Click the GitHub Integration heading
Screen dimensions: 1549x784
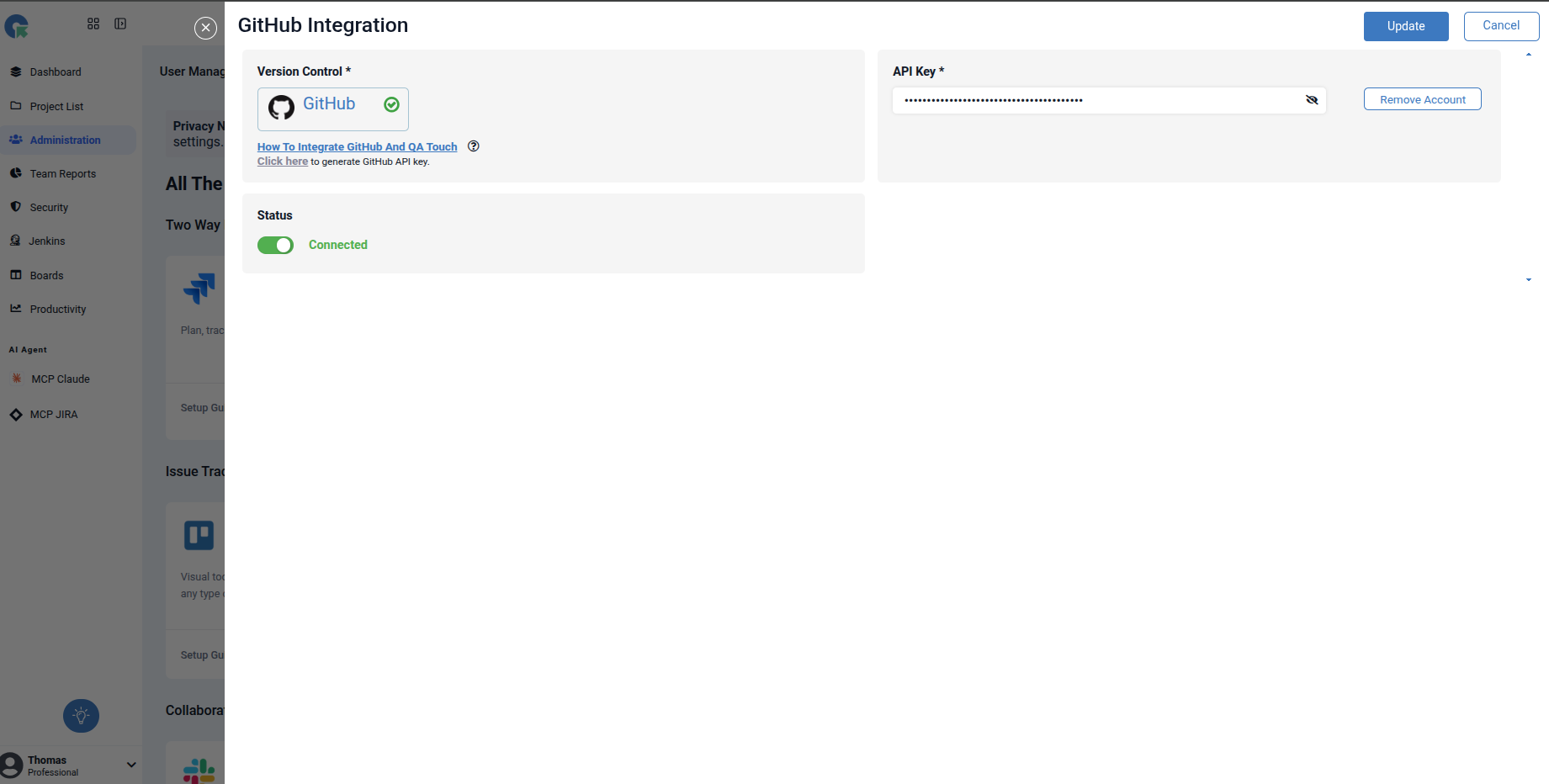coord(323,25)
